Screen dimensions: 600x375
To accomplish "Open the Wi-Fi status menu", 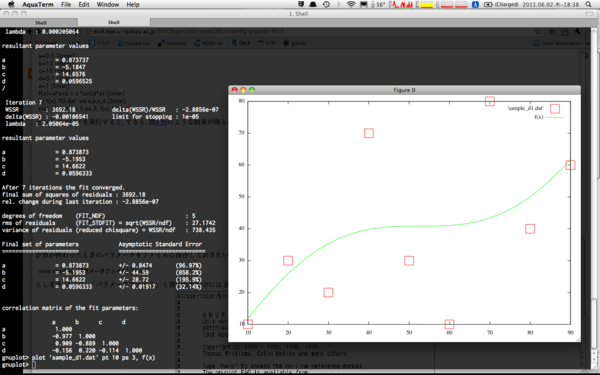I will tap(351, 4).
